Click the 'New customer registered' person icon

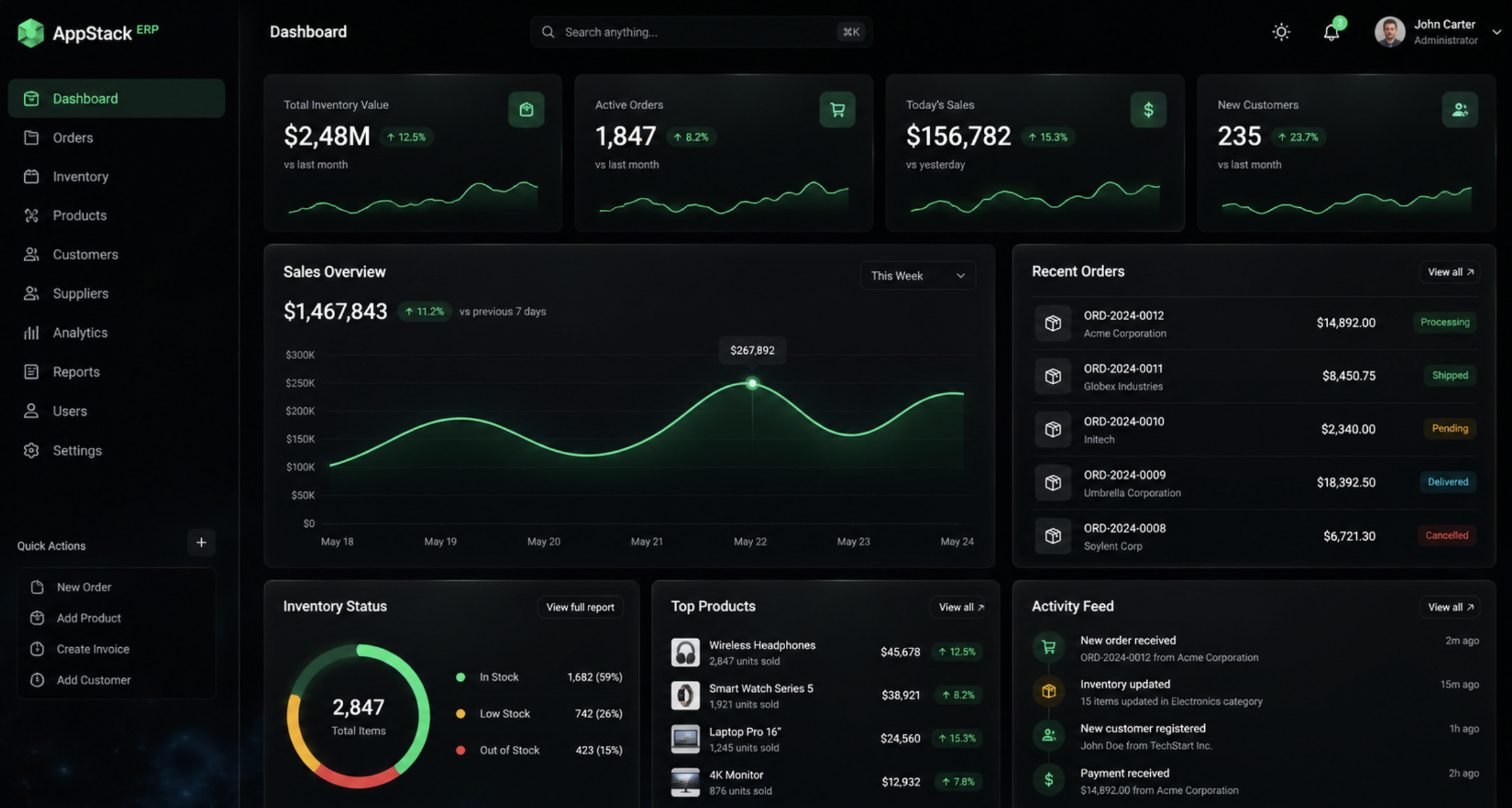click(x=1048, y=735)
